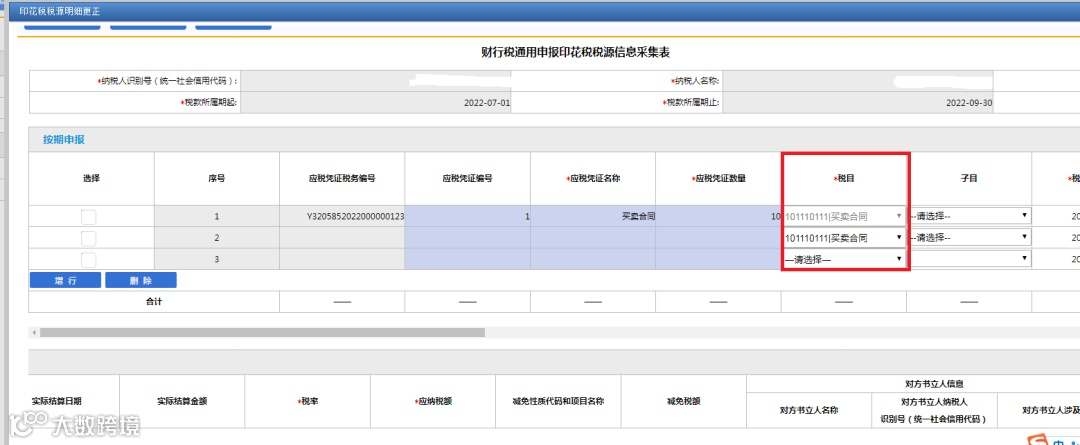The height and width of the screenshot is (445, 1080).
Task: Click the 选择 column header
Action: (x=92, y=178)
